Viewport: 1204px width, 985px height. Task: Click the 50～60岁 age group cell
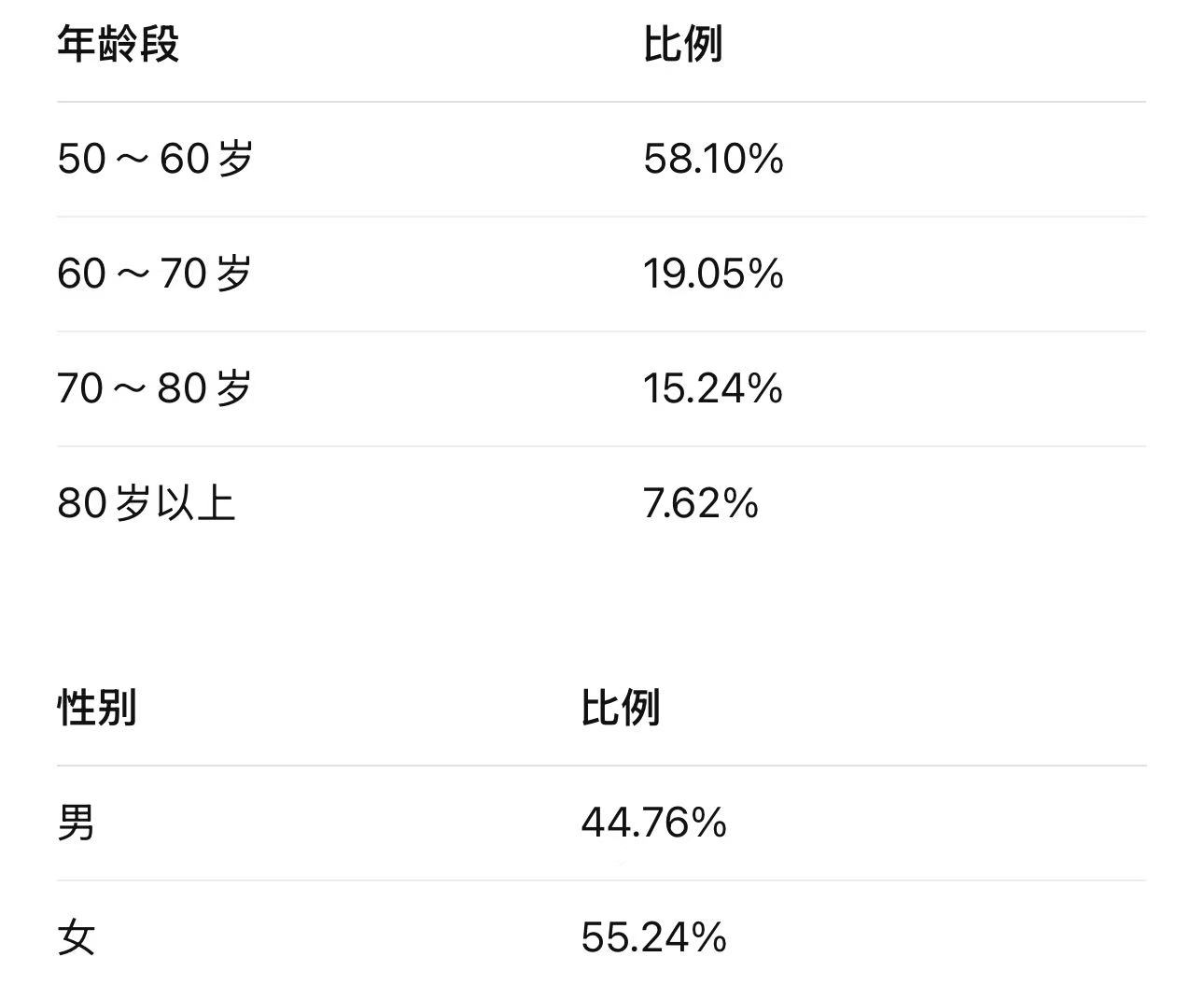click(155, 159)
